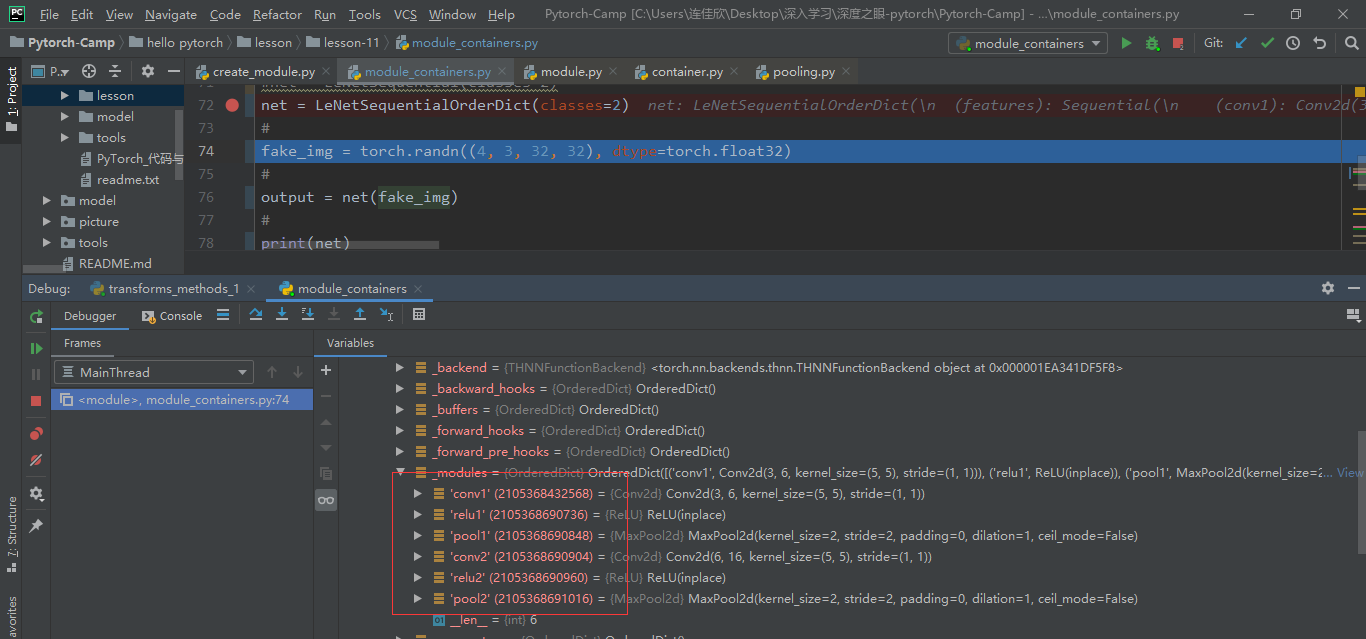Viewport: 1366px width, 639px height.
Task: View breakpoints with the red circles icon
Action: click(x=36, y=434)
